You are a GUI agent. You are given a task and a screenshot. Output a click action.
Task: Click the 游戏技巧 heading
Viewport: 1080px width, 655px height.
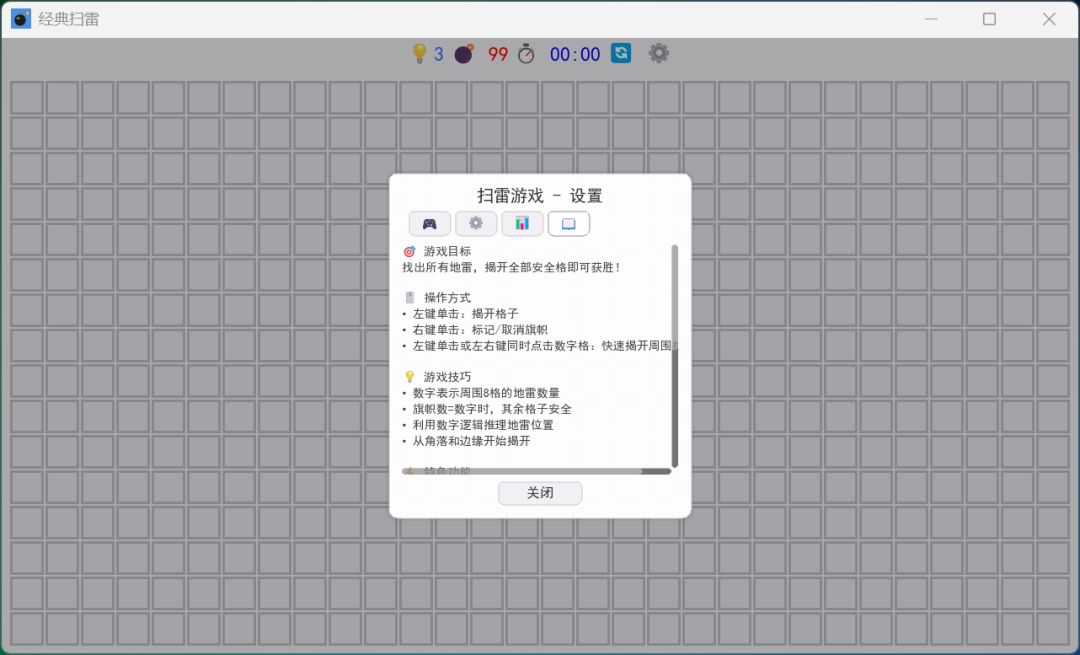tap(447, 377)
